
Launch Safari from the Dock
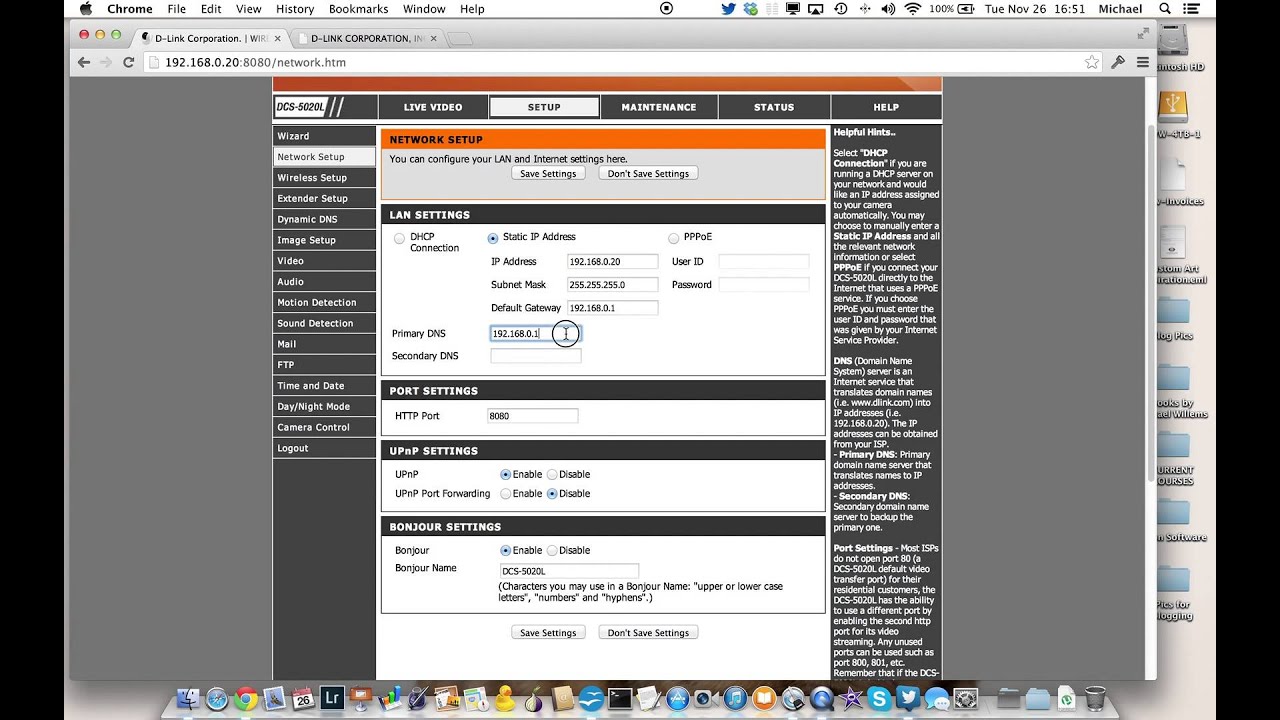[x=217, y=698]
